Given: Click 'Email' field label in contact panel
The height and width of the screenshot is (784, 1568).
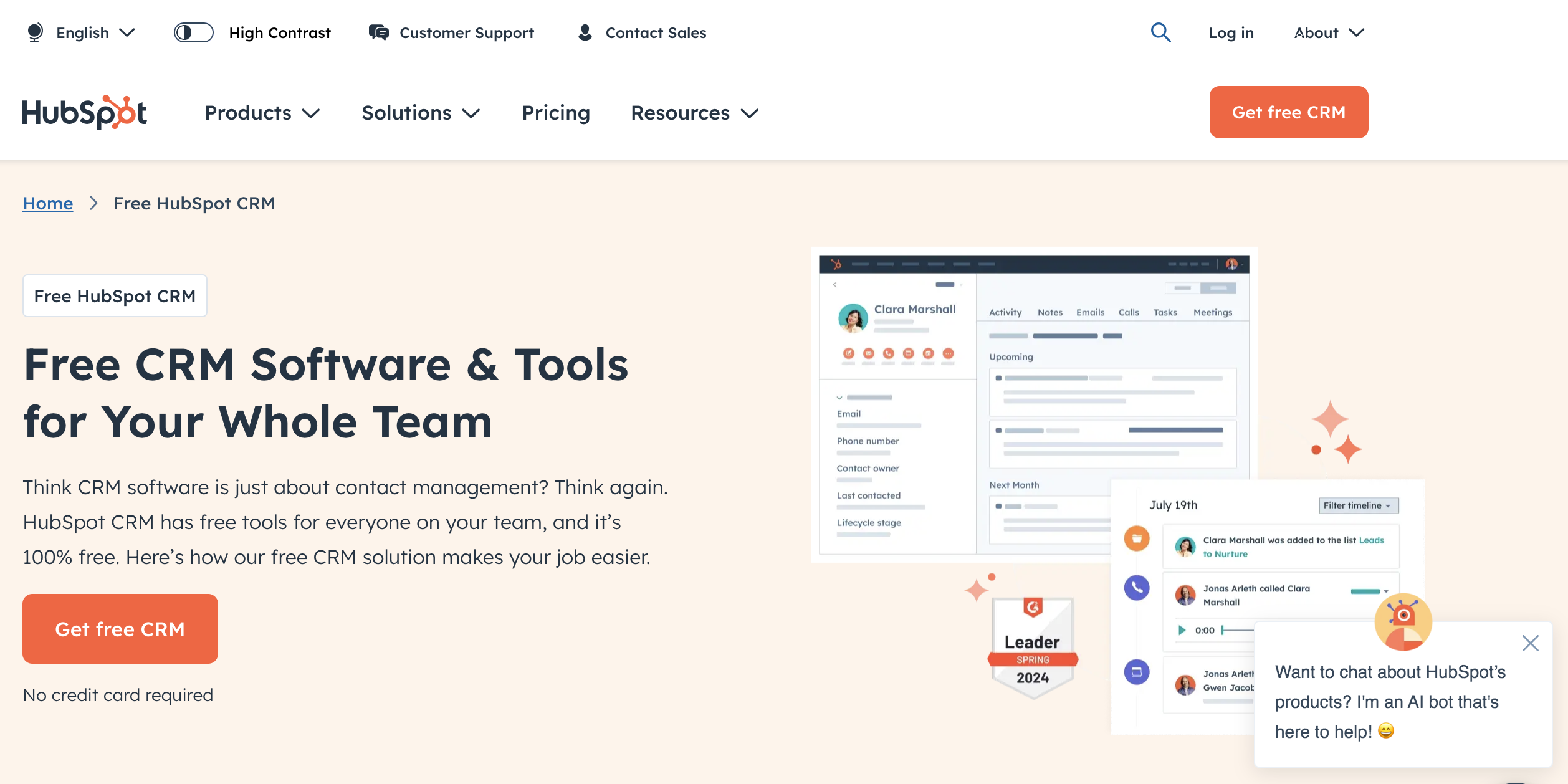Looking at the screenshot, I should (x=848, y=413).
